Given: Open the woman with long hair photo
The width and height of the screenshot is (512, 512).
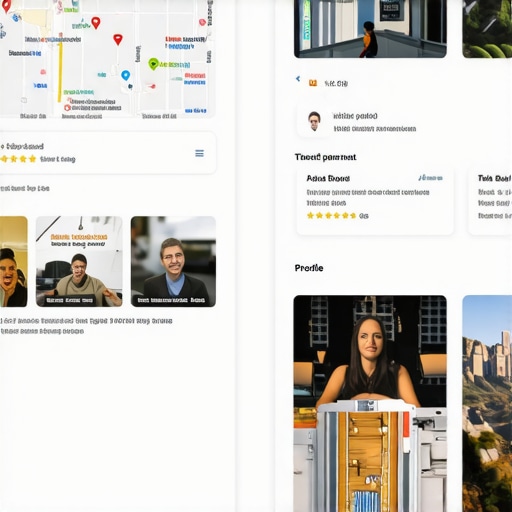Looking at the screenshot, I should click(370, 403).
